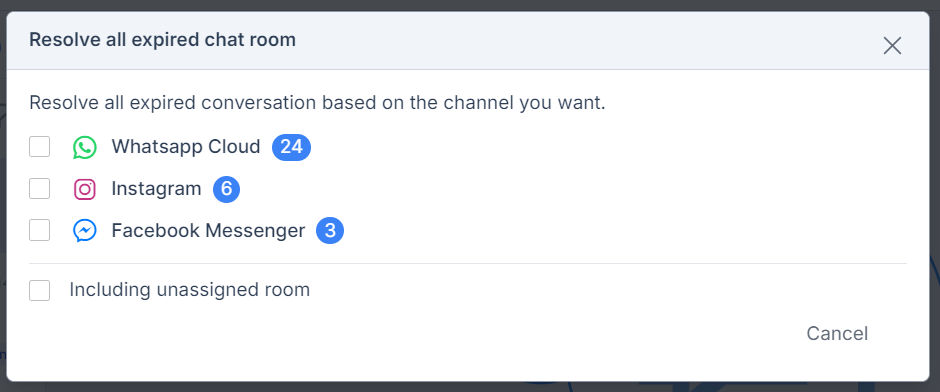940x392 pixels.
Task: Click the divider line above Including unassigned room
Action: click(468, 263)
